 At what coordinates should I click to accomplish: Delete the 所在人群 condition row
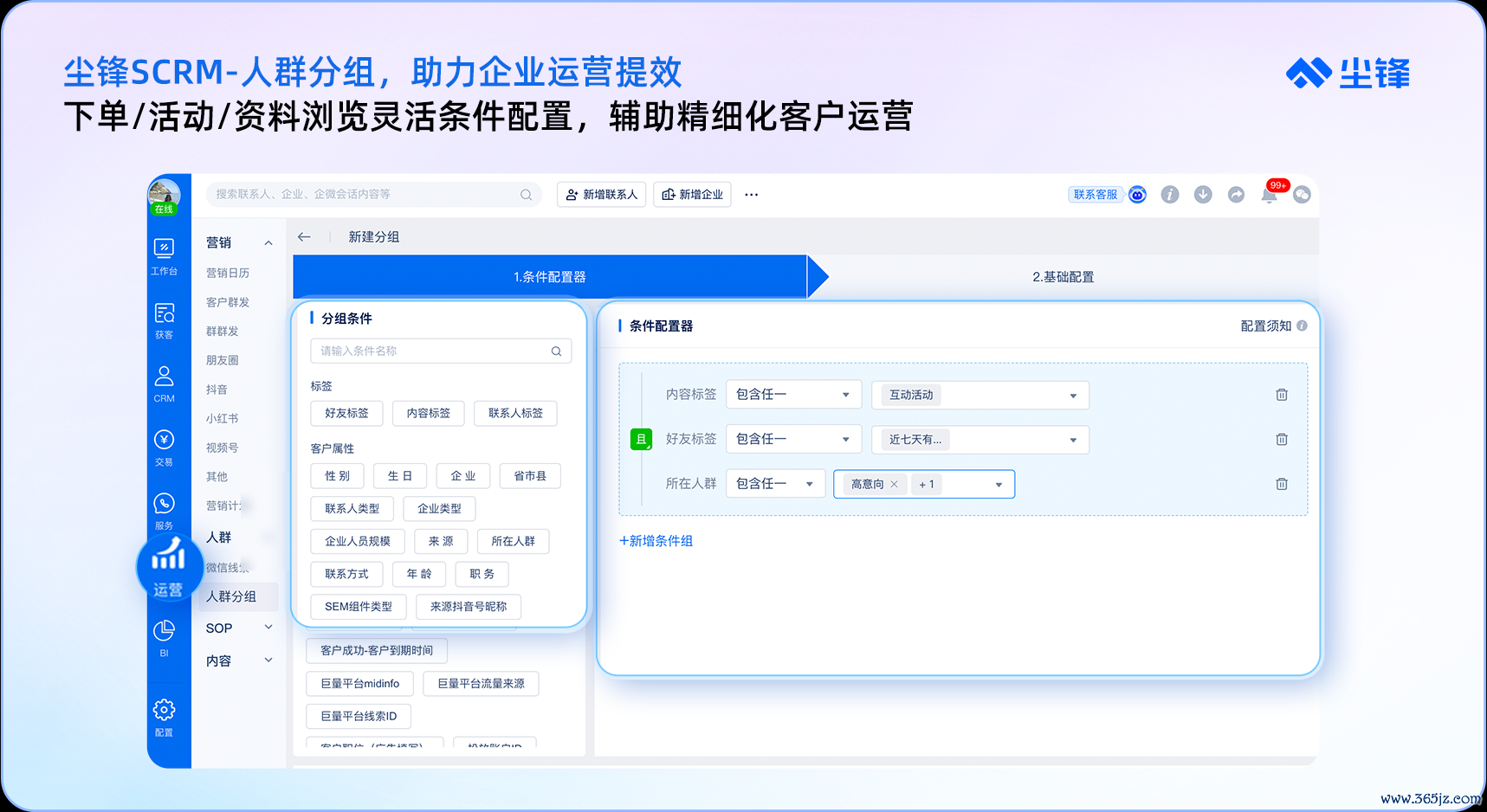point(1282,484)
